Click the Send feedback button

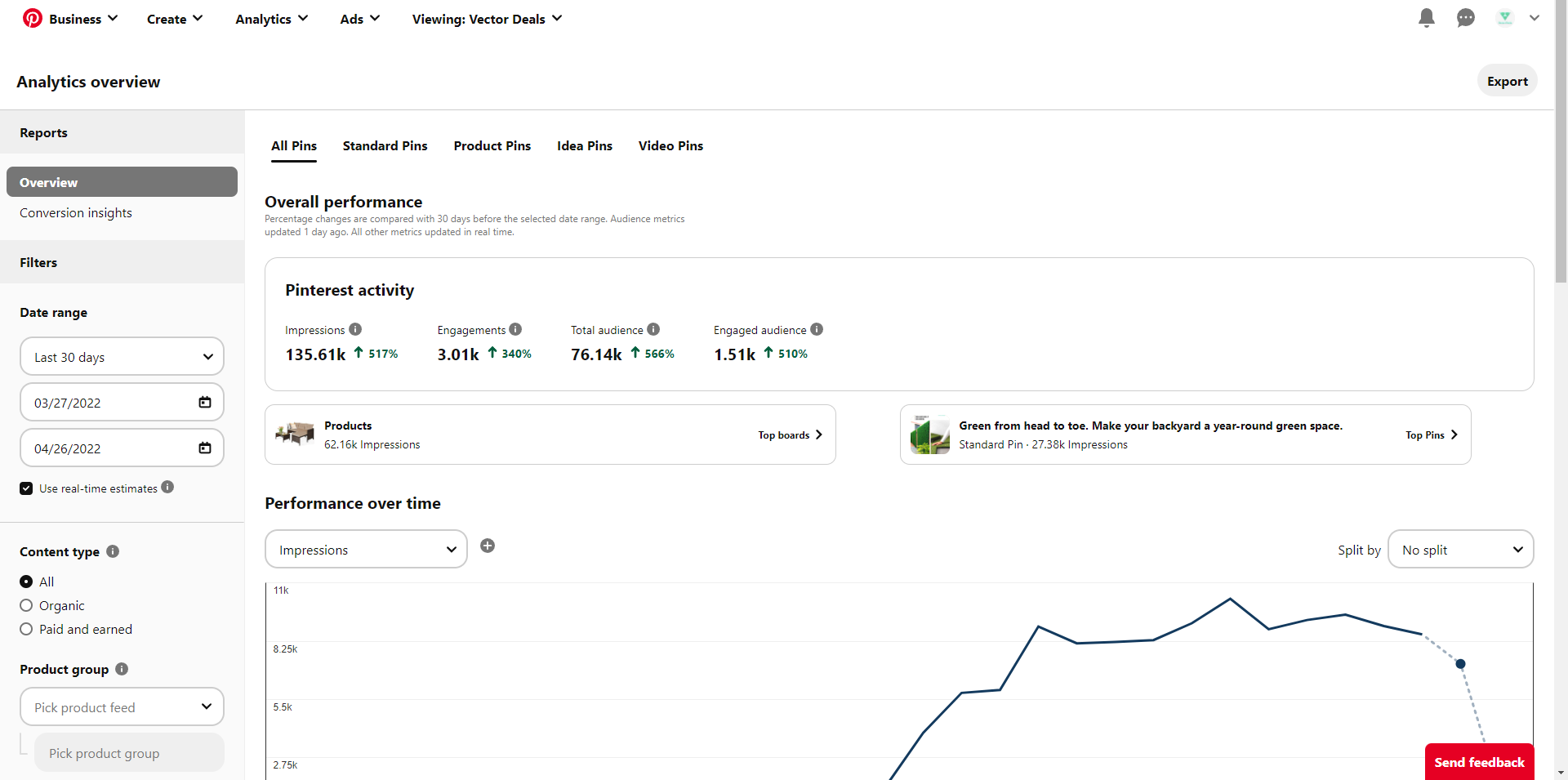(1479, 762)
